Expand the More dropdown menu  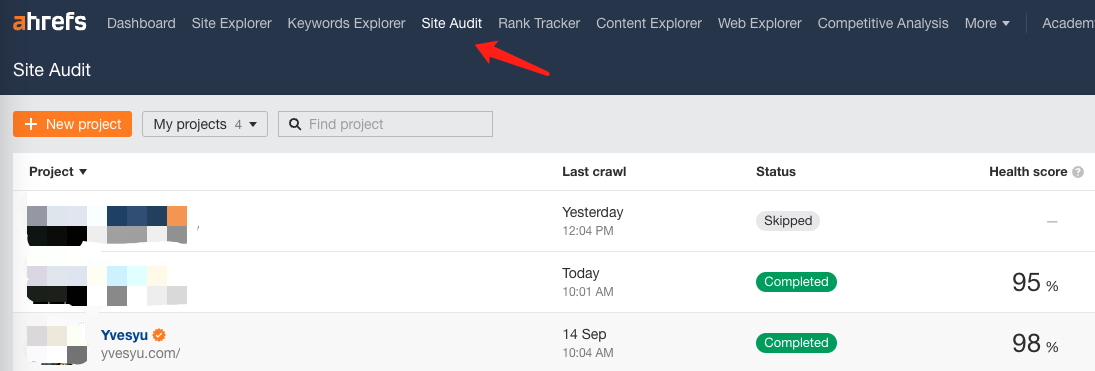pyautogui.click(x=987, y=23)
